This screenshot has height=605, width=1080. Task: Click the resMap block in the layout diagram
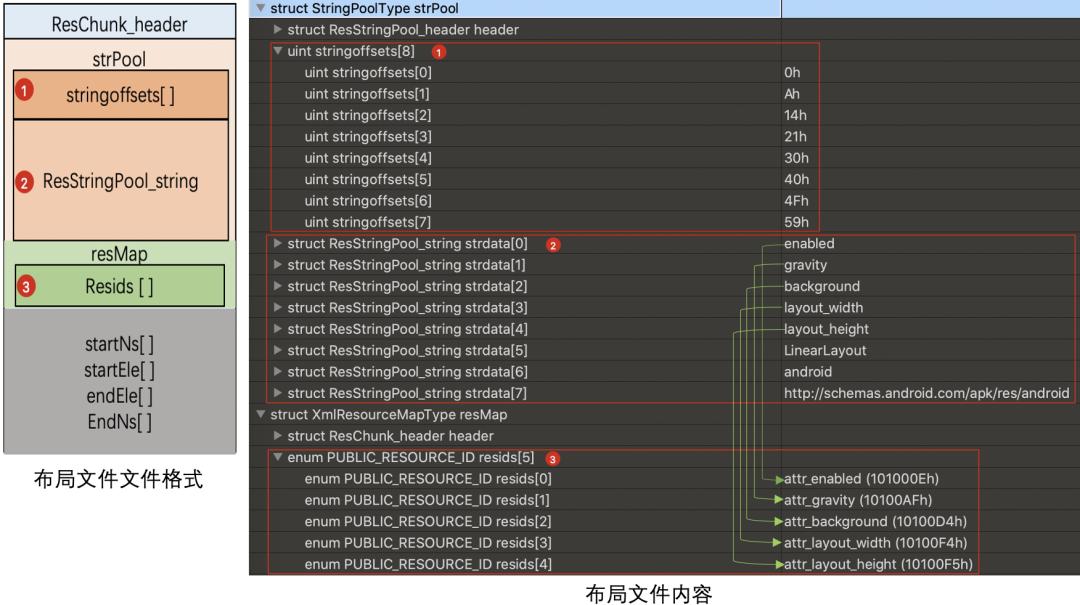[x=120, y=253]
